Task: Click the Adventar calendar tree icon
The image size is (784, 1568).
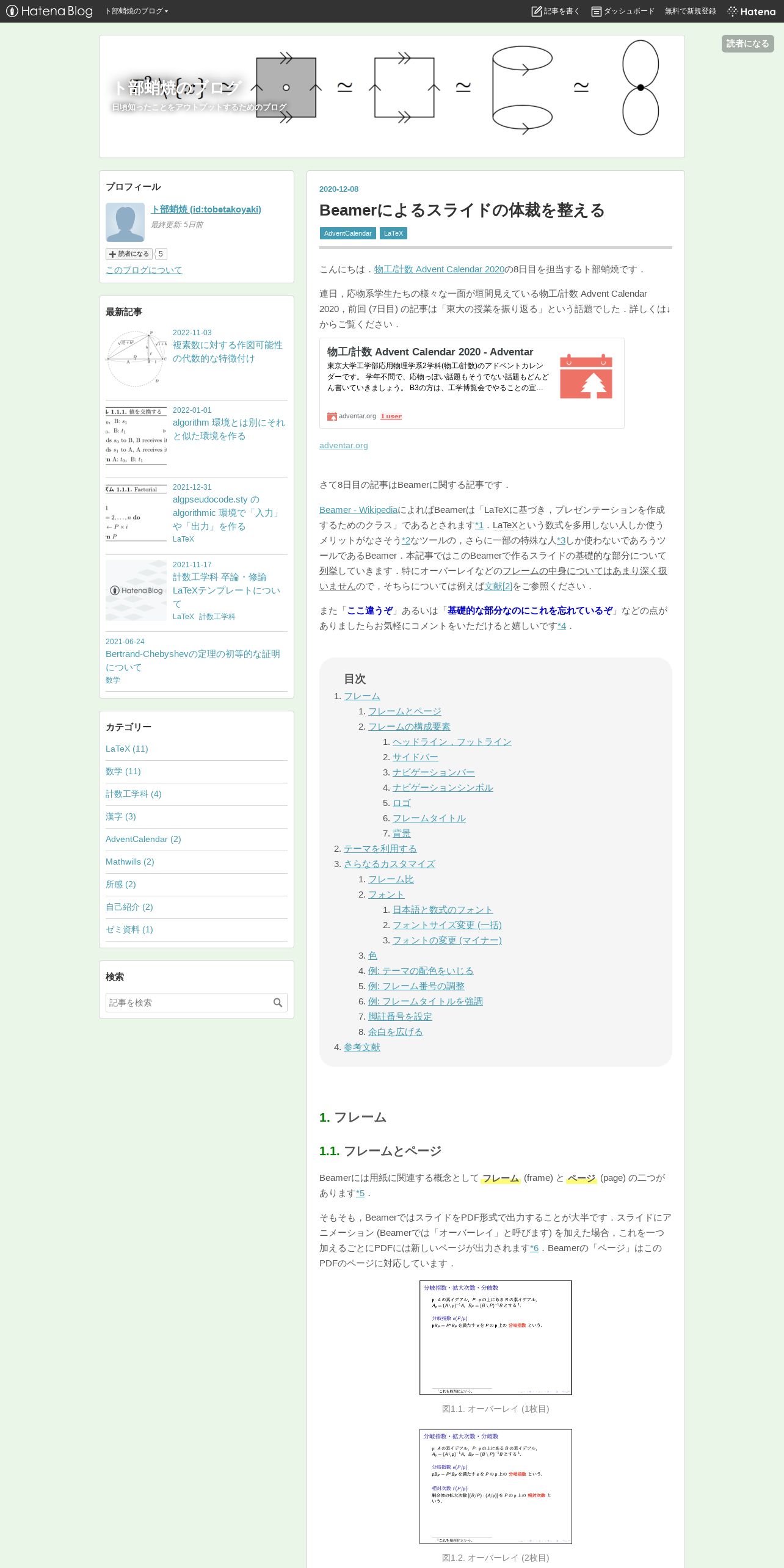Action: [586, 376]
